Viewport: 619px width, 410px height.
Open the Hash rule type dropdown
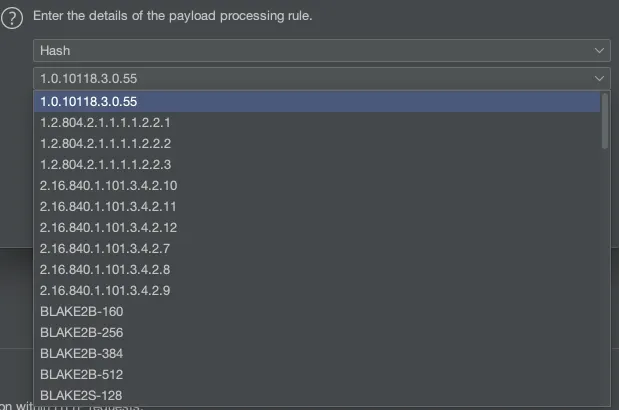point(321,50)
